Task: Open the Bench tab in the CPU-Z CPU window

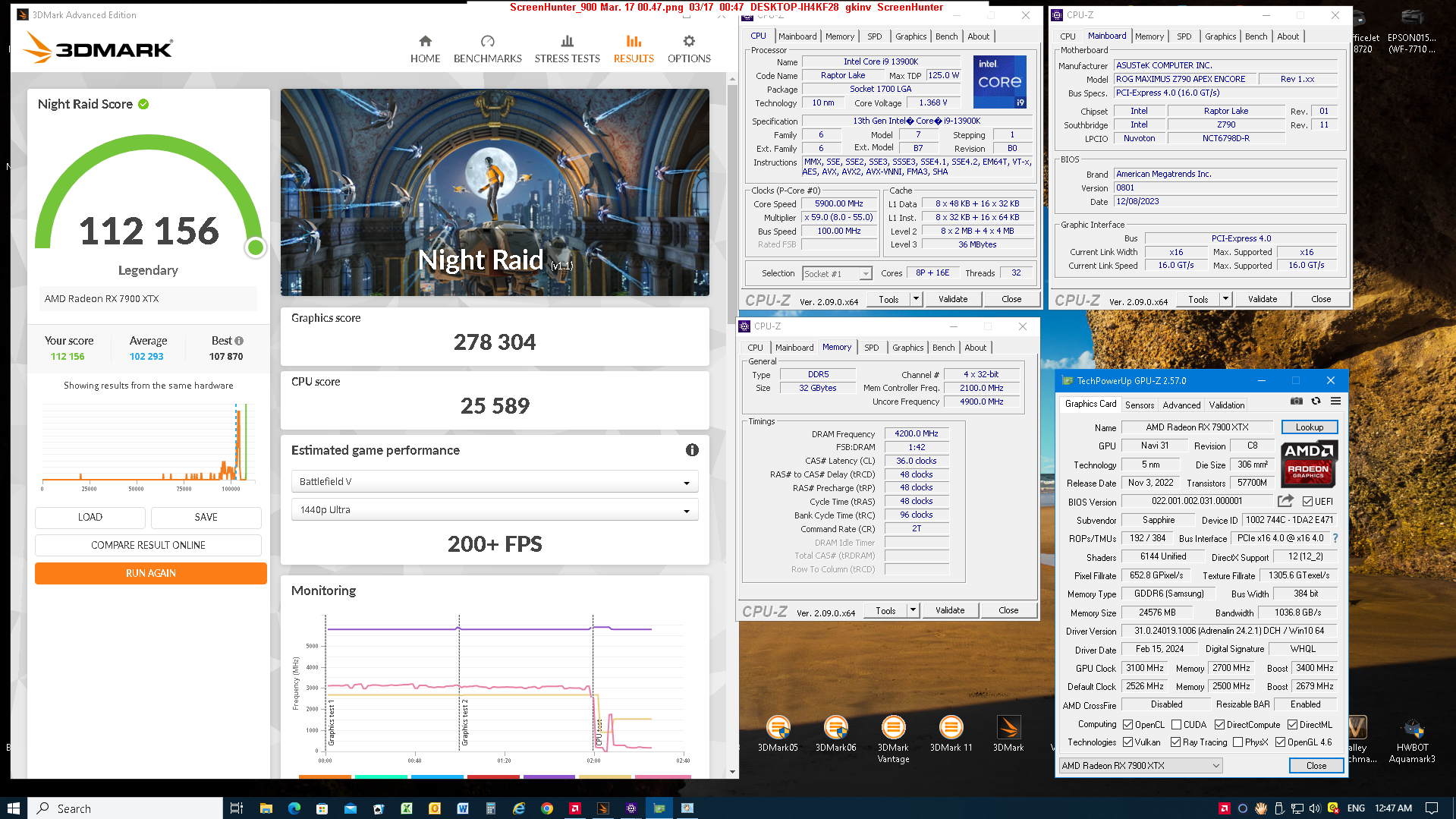Action: coord(946,36)
